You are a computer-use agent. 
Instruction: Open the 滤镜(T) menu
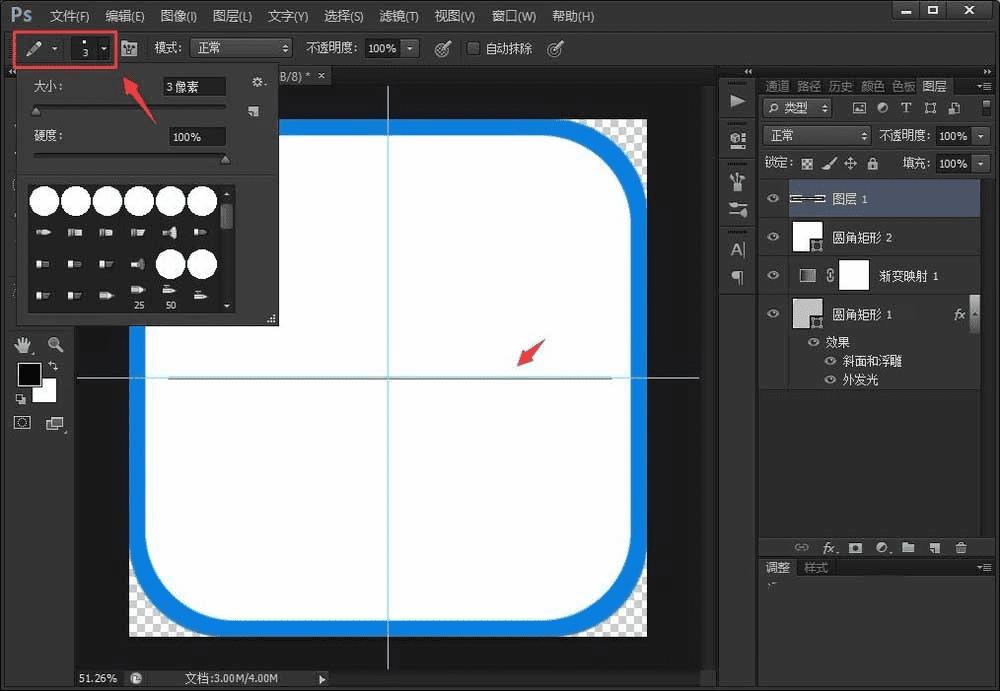tap(398, 17)
